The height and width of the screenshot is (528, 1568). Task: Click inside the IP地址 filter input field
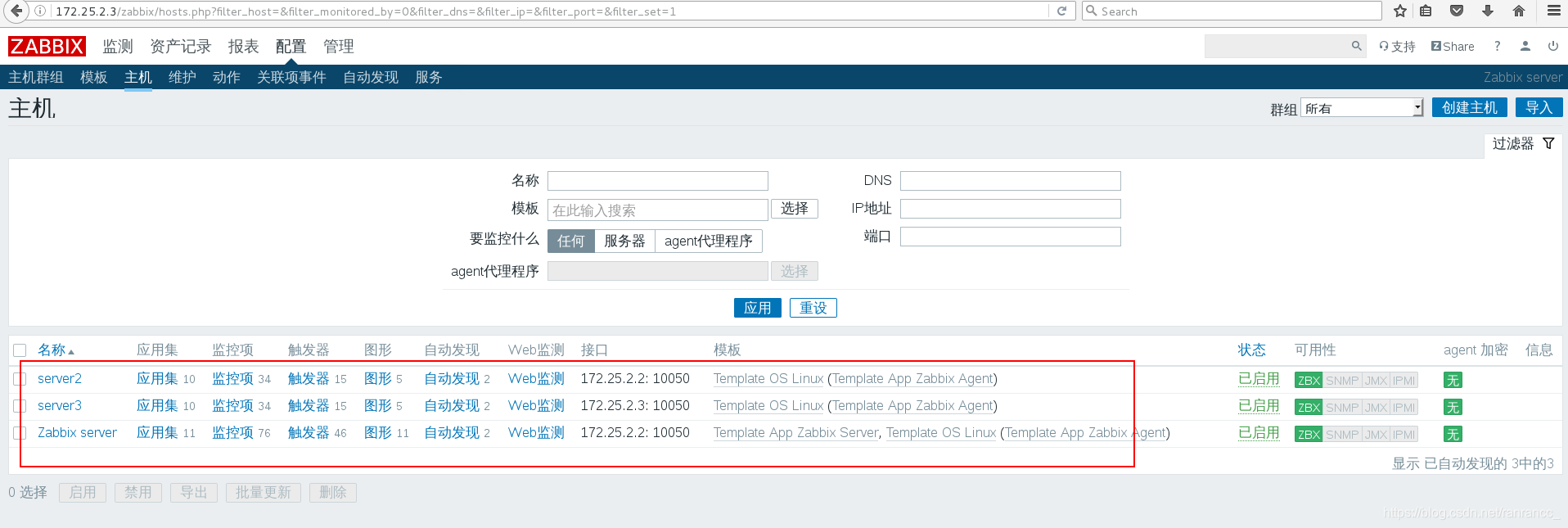coord(1011,209)
